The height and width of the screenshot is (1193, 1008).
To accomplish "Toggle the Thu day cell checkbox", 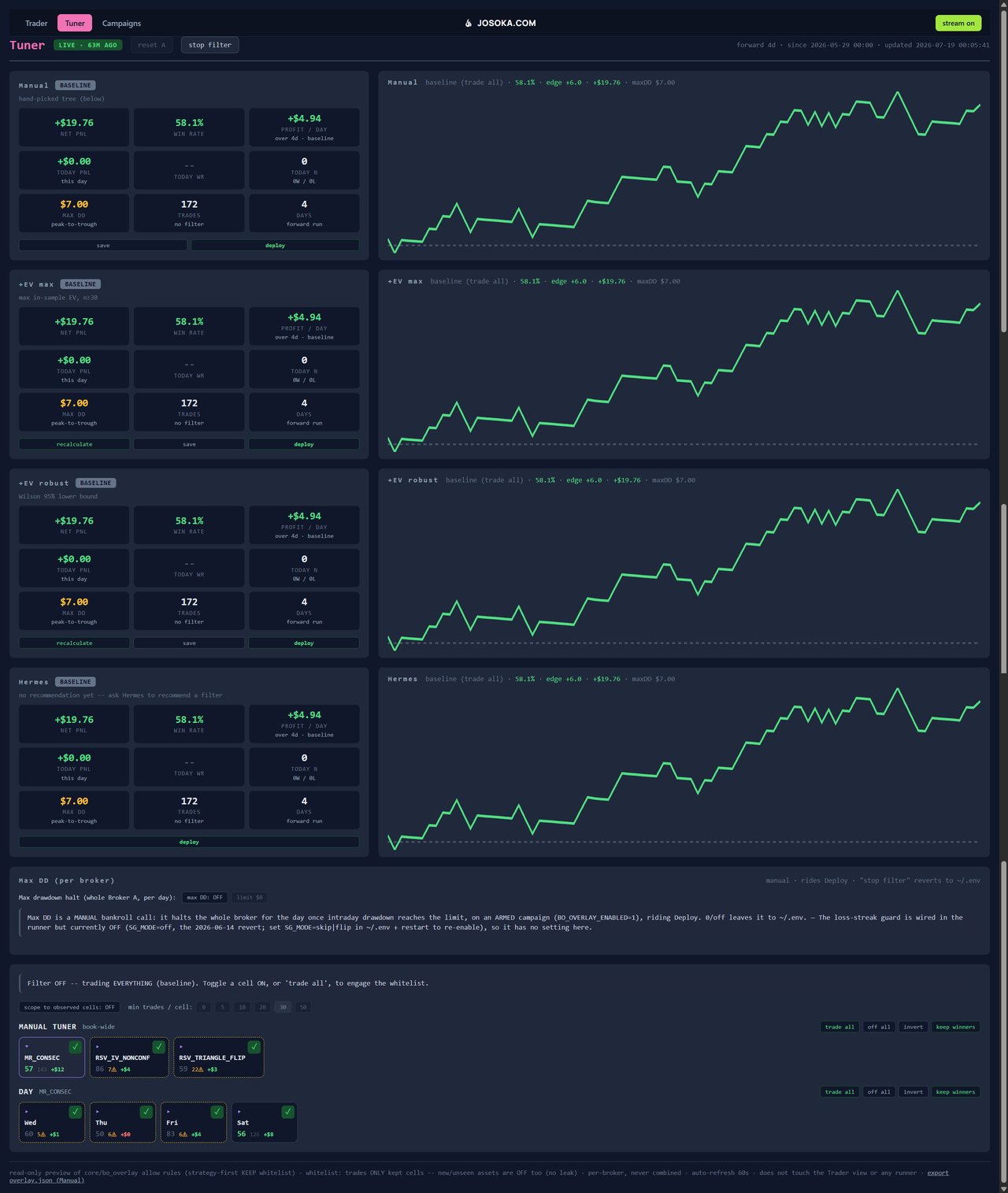I will tap(146, 1112).
